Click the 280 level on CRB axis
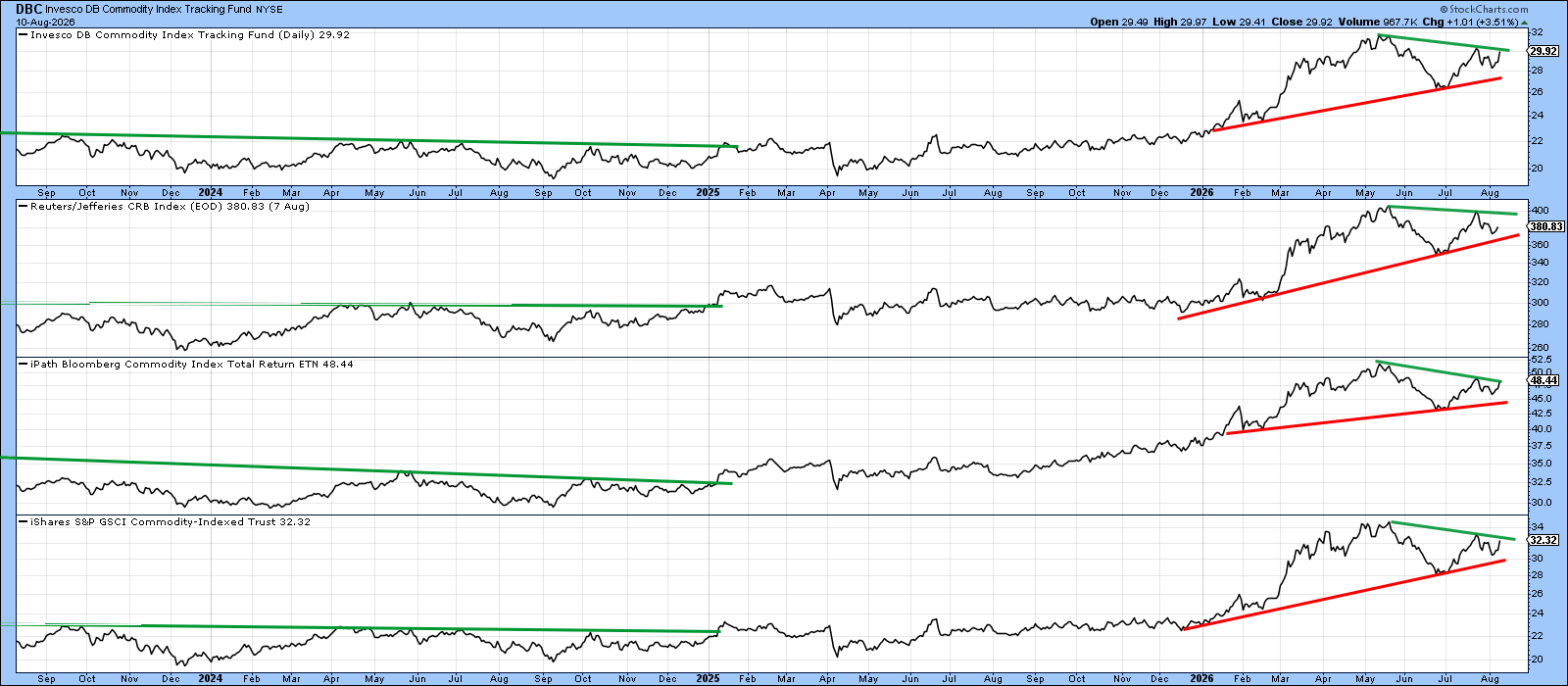The height and width of the screenshot is (686, 1568). tap(1540, 323)
